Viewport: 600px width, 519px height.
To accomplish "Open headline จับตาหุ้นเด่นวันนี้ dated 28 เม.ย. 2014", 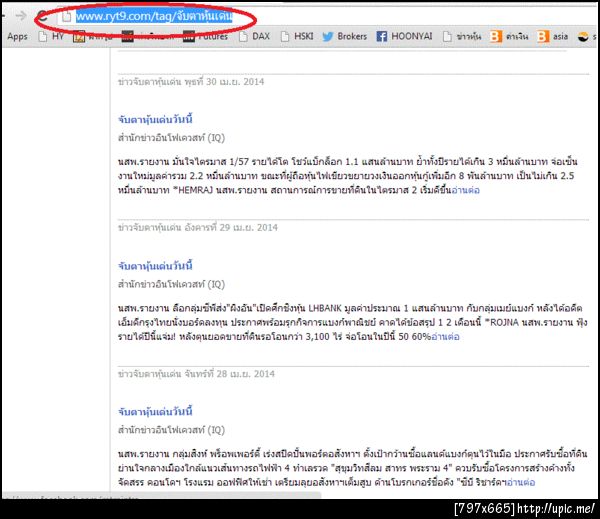I will click(155, 412).
